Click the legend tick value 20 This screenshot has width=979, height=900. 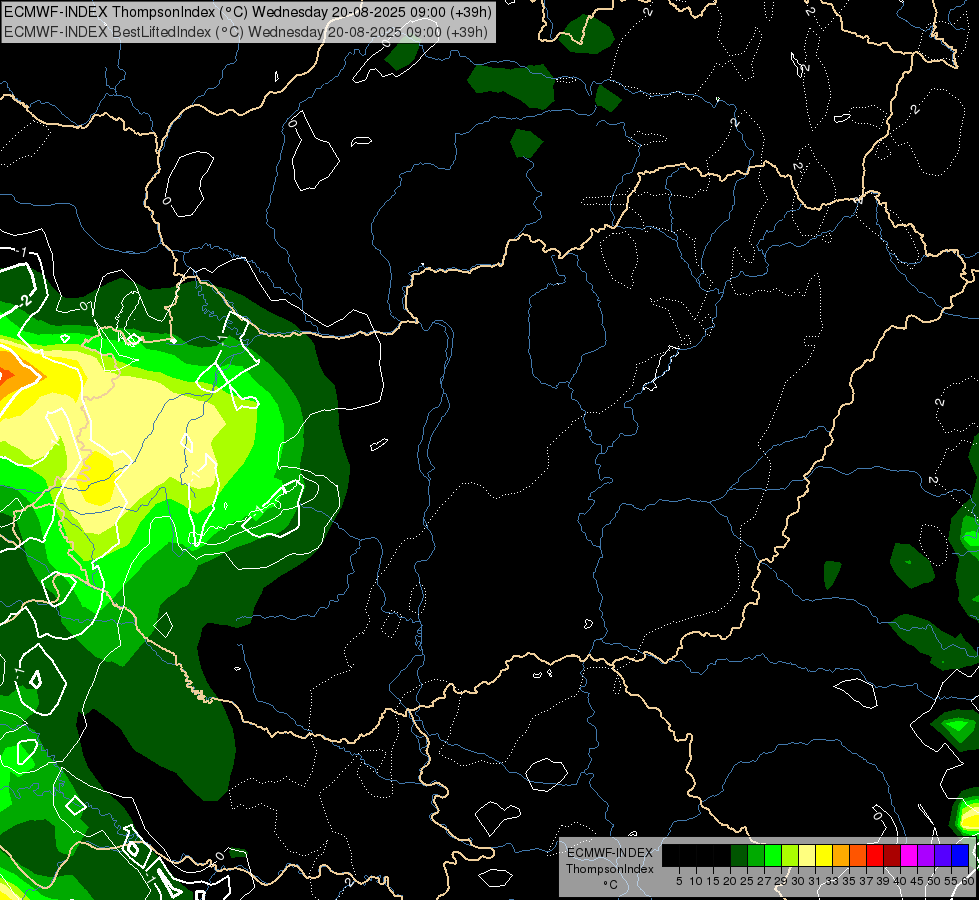coord(731,881)
